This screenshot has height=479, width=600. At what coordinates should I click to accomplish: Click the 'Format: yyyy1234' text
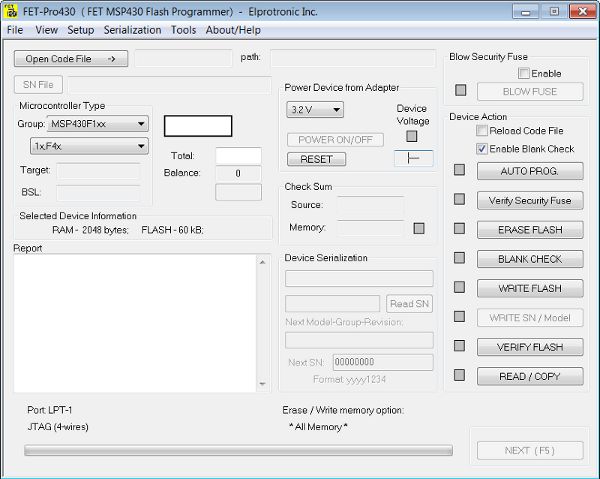pyautogui.click(x=349, y=379)
